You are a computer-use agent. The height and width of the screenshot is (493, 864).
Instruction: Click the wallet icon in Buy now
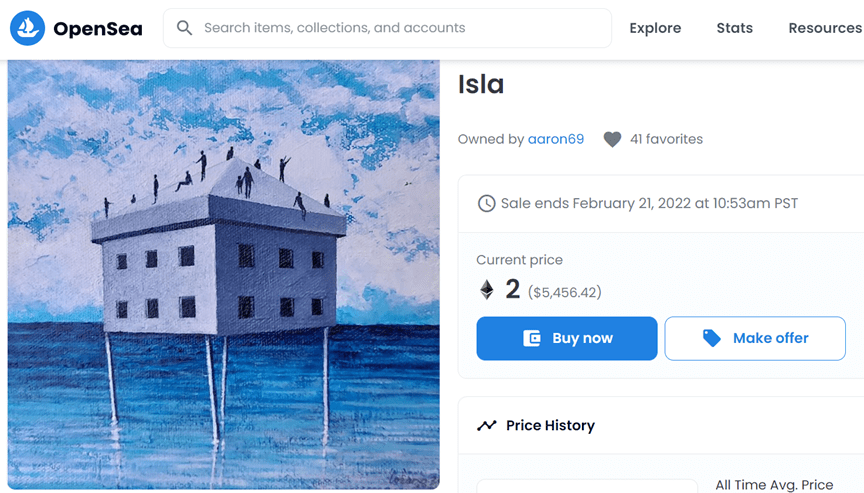coord(532,338)
